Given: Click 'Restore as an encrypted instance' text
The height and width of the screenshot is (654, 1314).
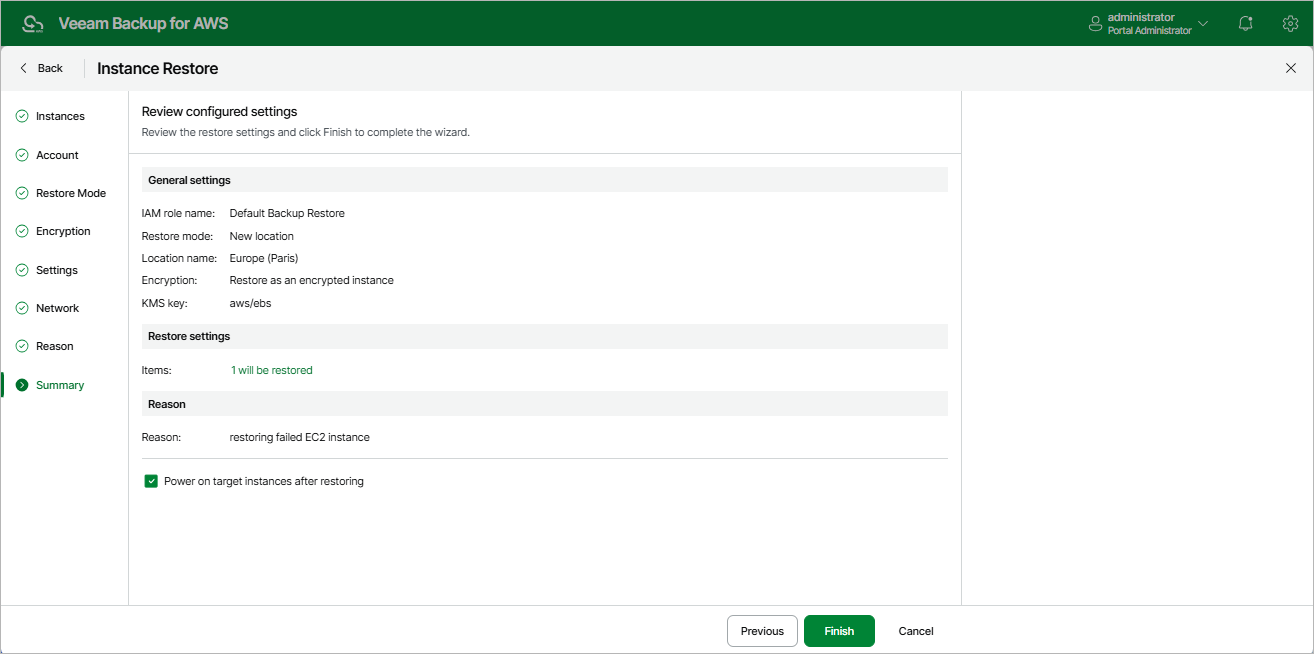Looking at the screenshot, I should pos(312,280).
